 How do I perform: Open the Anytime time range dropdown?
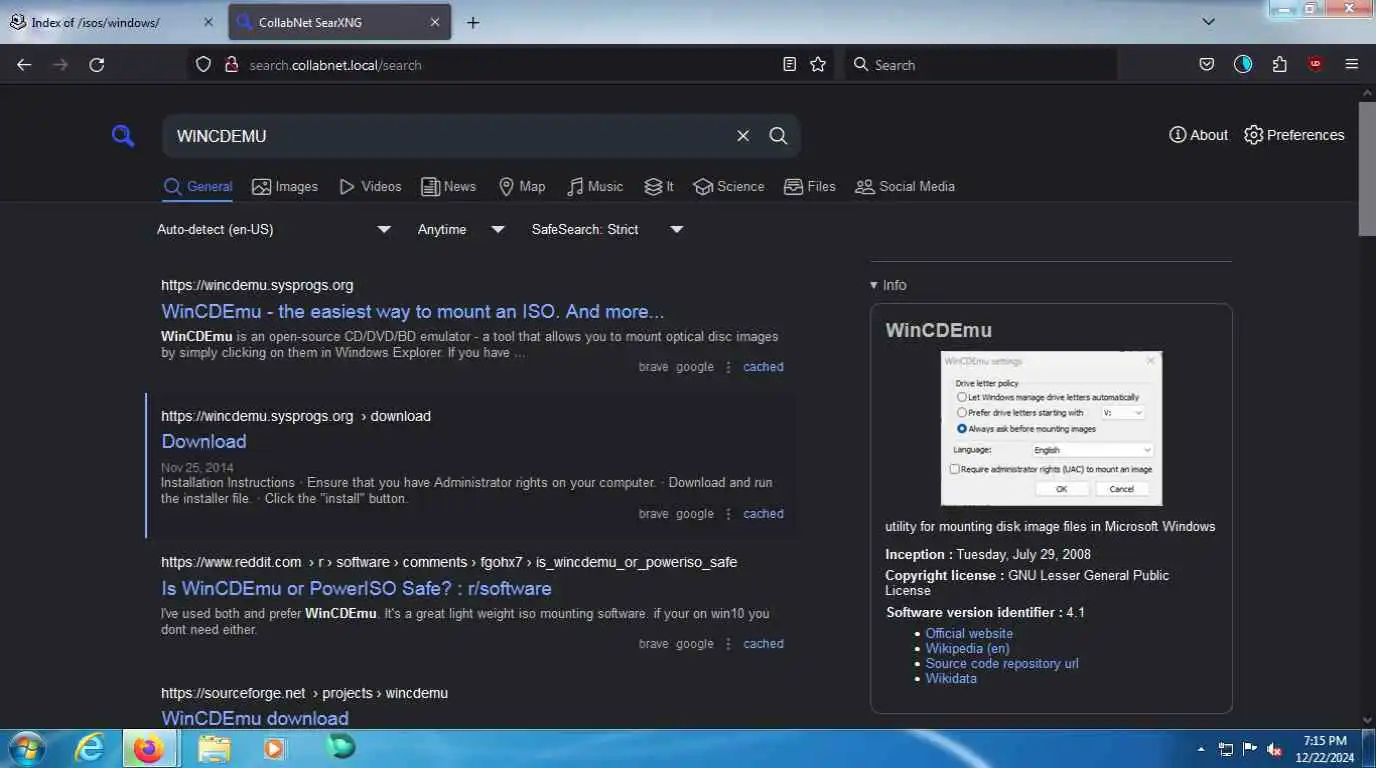point(461,229)
